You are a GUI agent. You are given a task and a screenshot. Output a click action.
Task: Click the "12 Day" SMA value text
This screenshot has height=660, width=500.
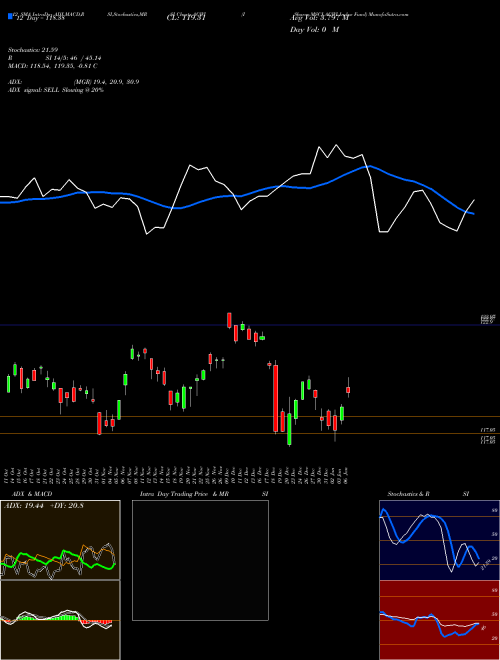point(39,18)
